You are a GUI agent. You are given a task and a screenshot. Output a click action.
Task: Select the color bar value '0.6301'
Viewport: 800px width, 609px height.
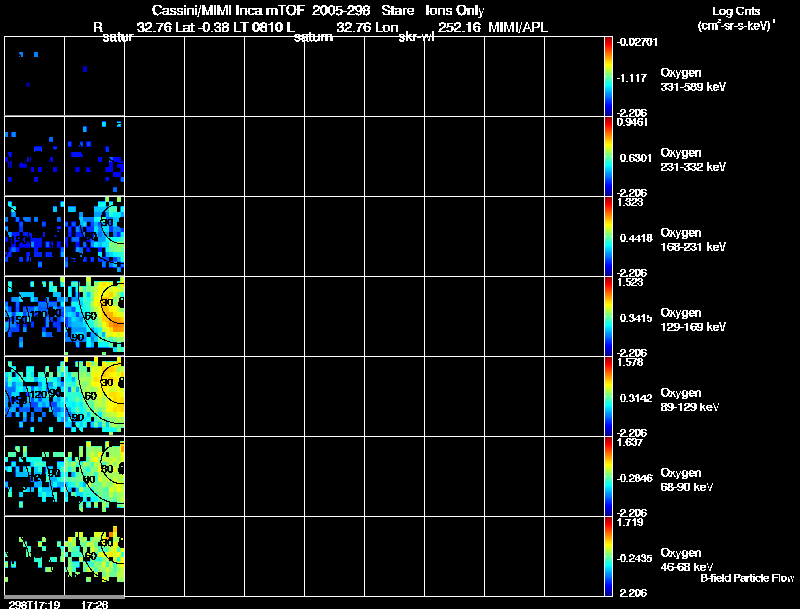point(636,158)
